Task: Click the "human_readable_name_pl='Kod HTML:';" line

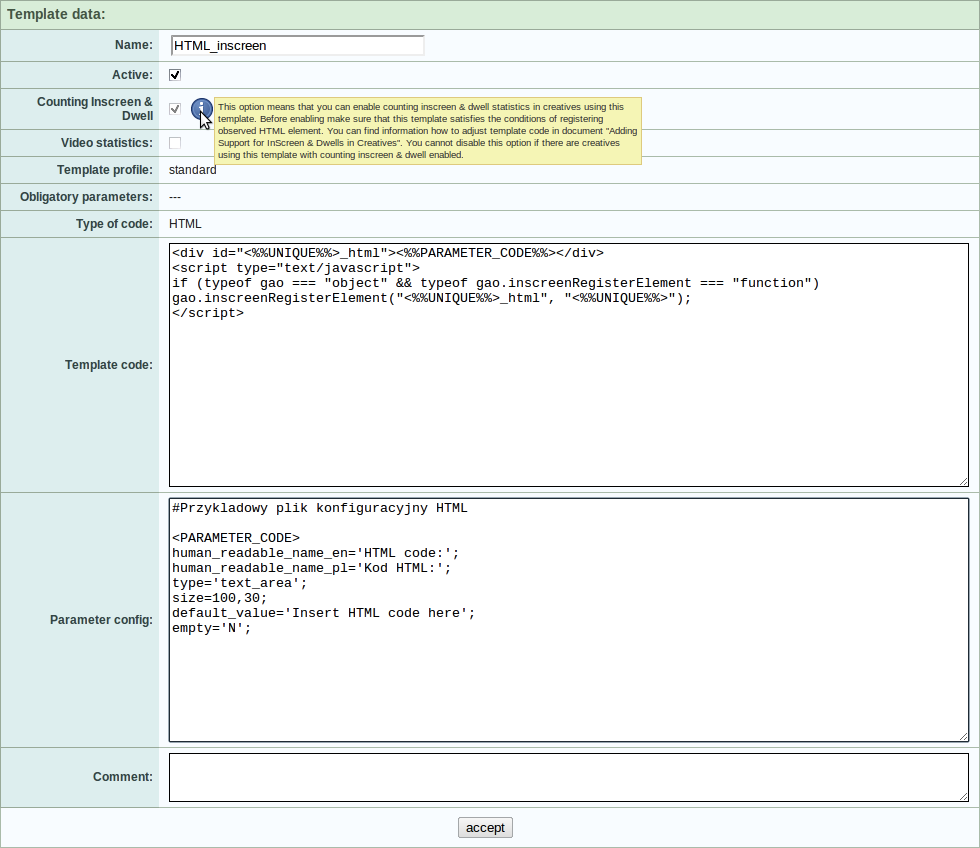Action: tap(312, 568)
